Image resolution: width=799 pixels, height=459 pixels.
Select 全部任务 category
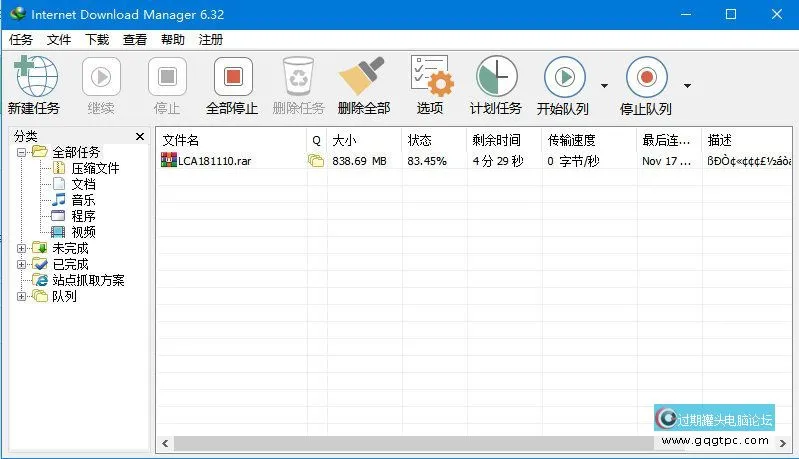click(76, 152)
